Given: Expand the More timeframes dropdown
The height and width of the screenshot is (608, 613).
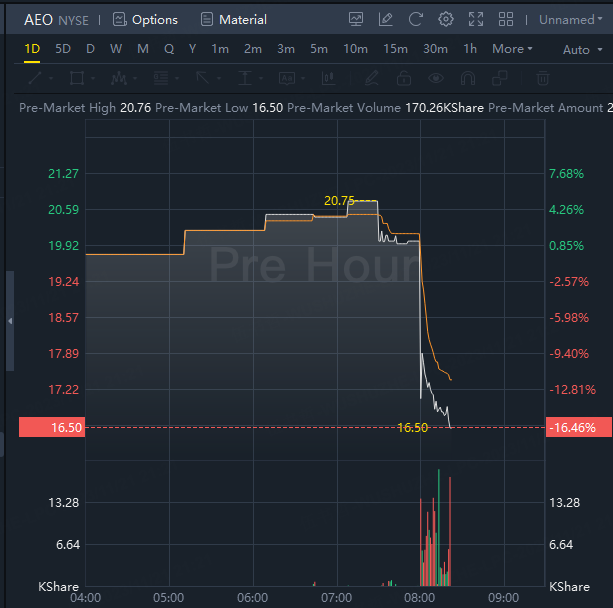Looking at the screenshot, I should pyautogui.click(x=512, y=49).
